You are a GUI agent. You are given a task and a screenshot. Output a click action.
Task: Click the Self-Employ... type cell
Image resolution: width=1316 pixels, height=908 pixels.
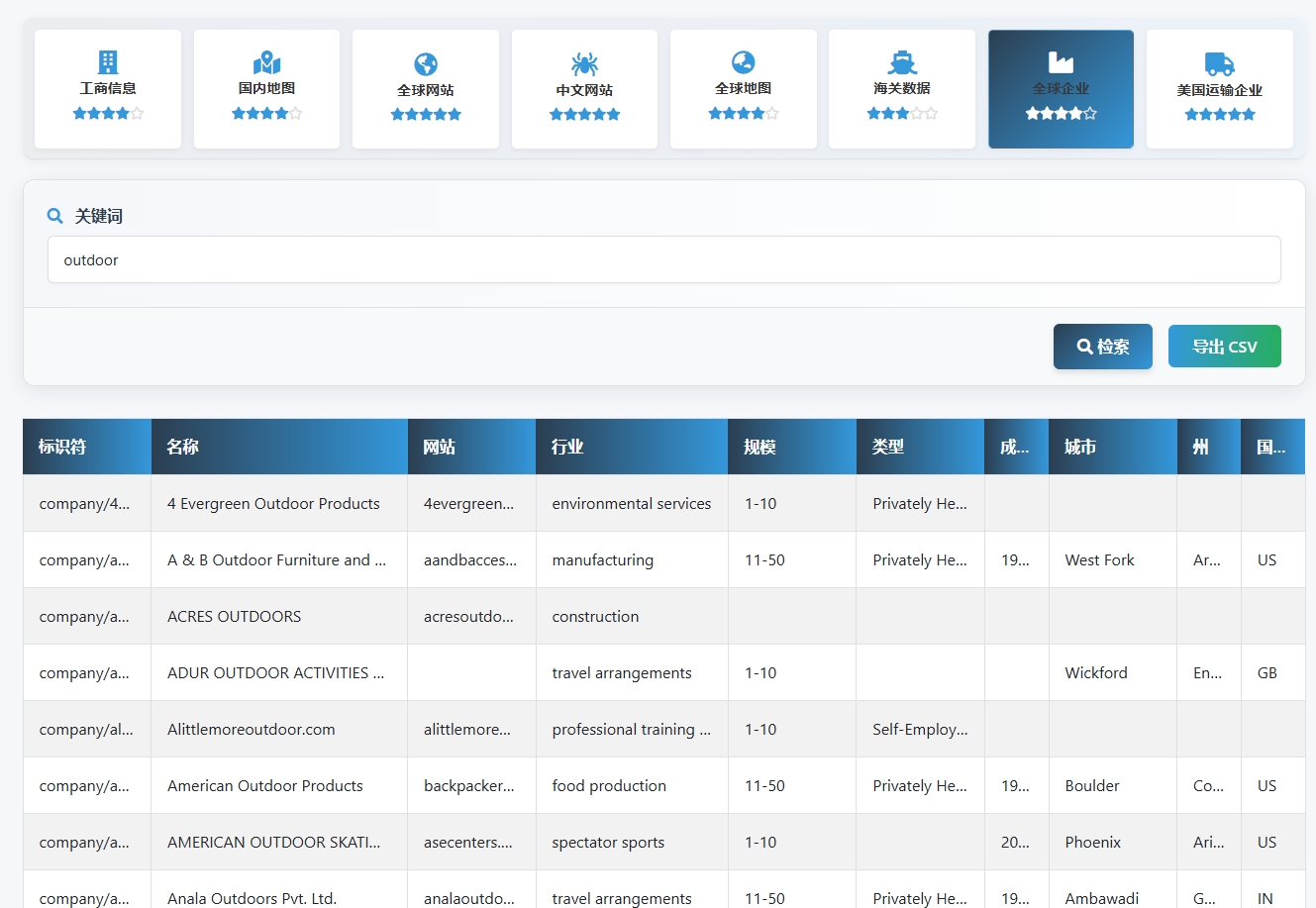(920, 729)
